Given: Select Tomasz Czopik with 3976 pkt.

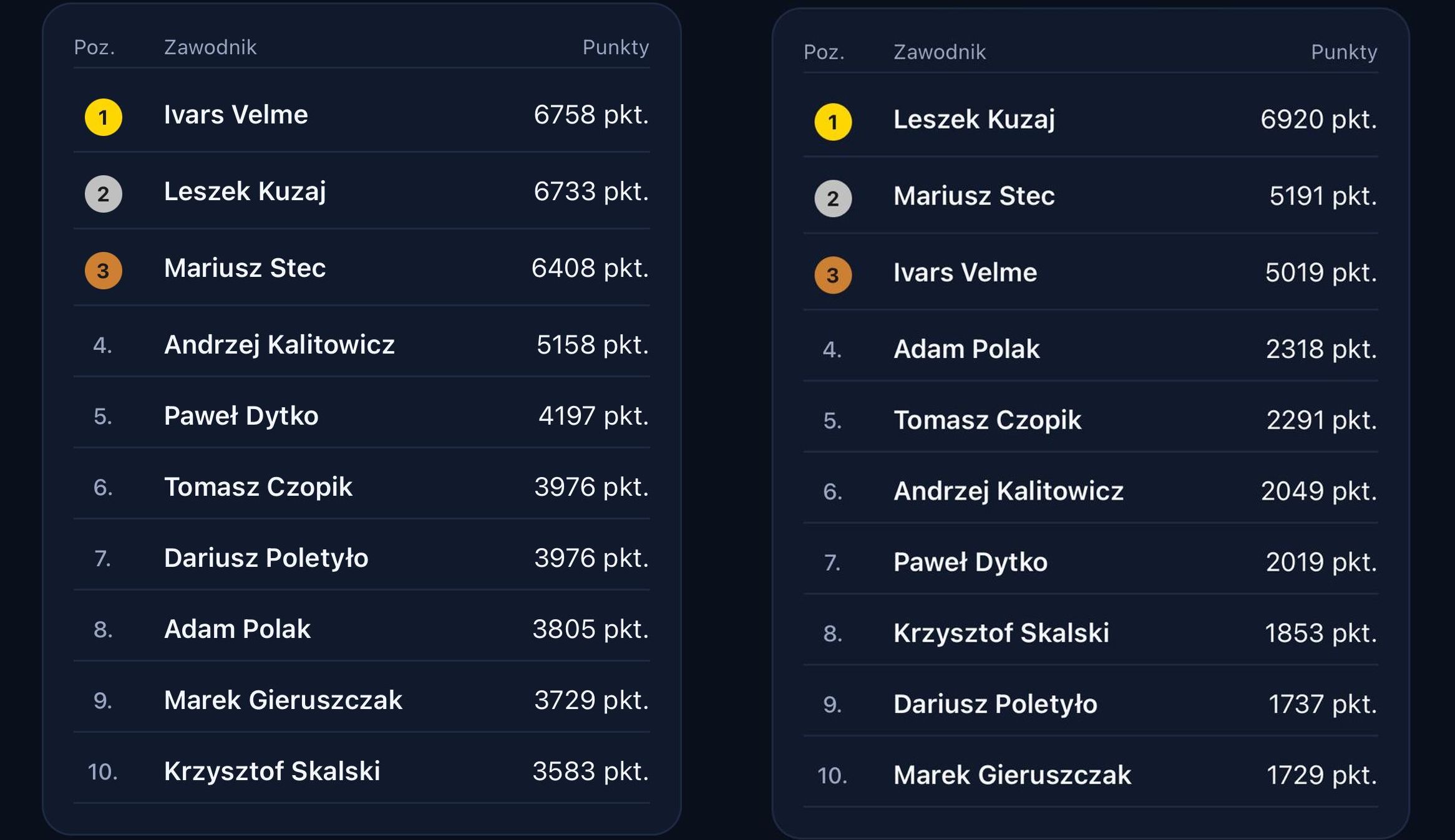Looking at the screenshot, I should 258,487.
